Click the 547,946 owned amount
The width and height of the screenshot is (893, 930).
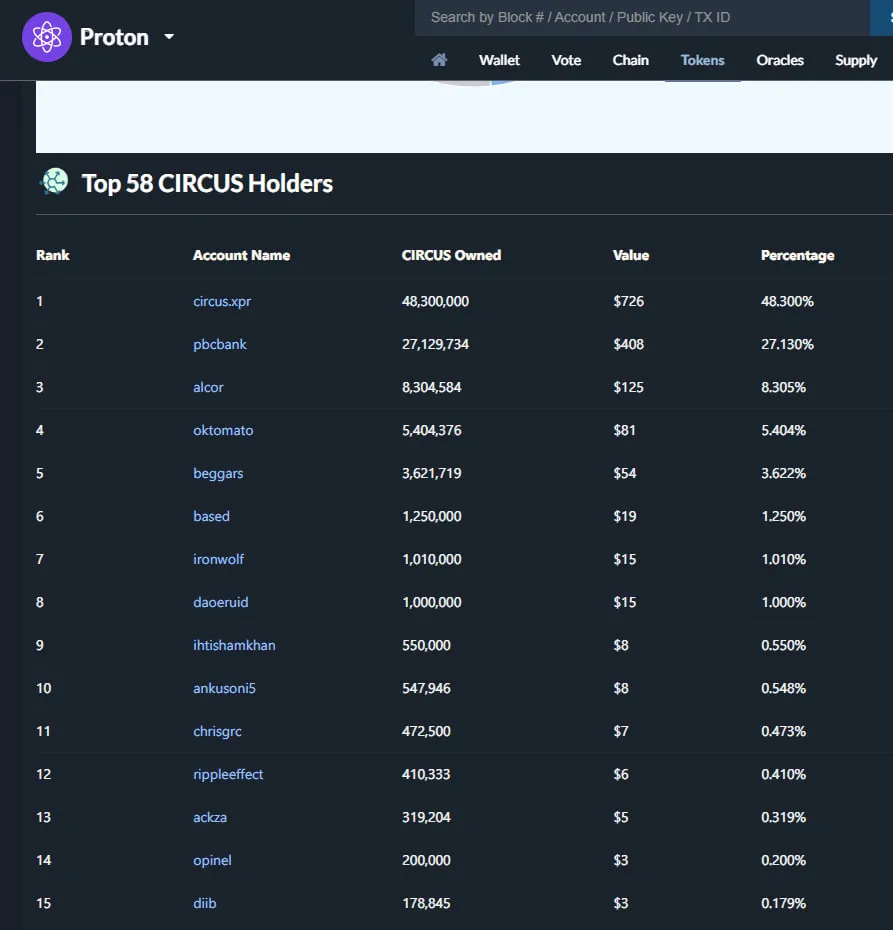426,689
